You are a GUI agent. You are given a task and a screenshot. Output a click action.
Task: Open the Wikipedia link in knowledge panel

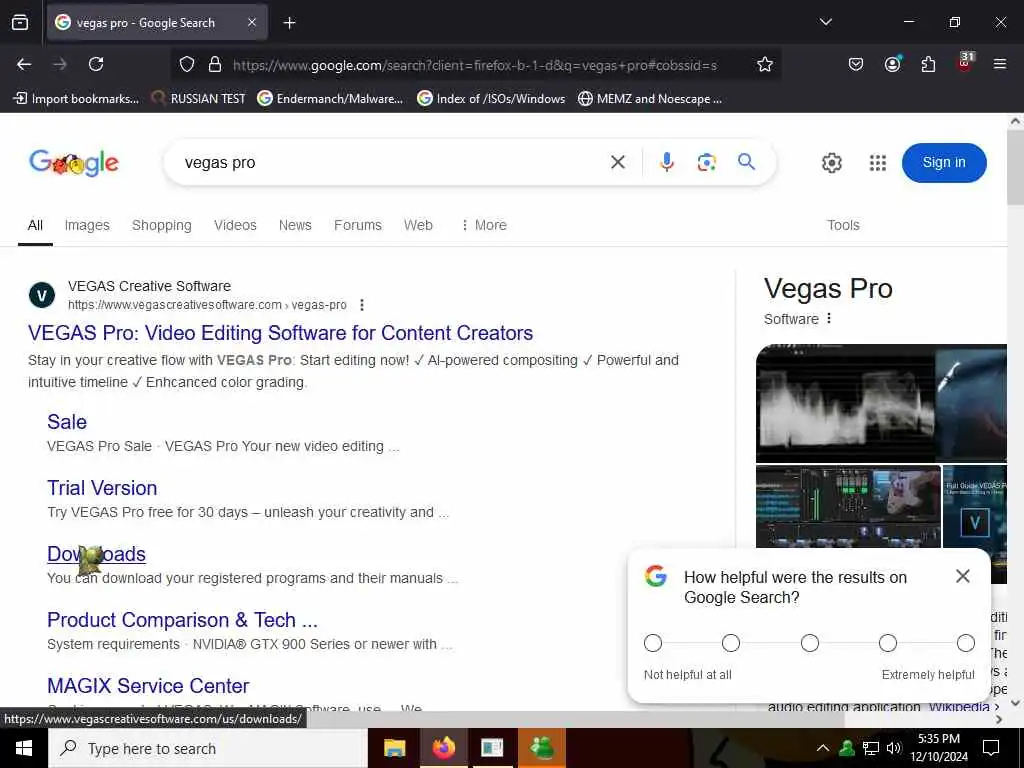click(x=959, y=707)
